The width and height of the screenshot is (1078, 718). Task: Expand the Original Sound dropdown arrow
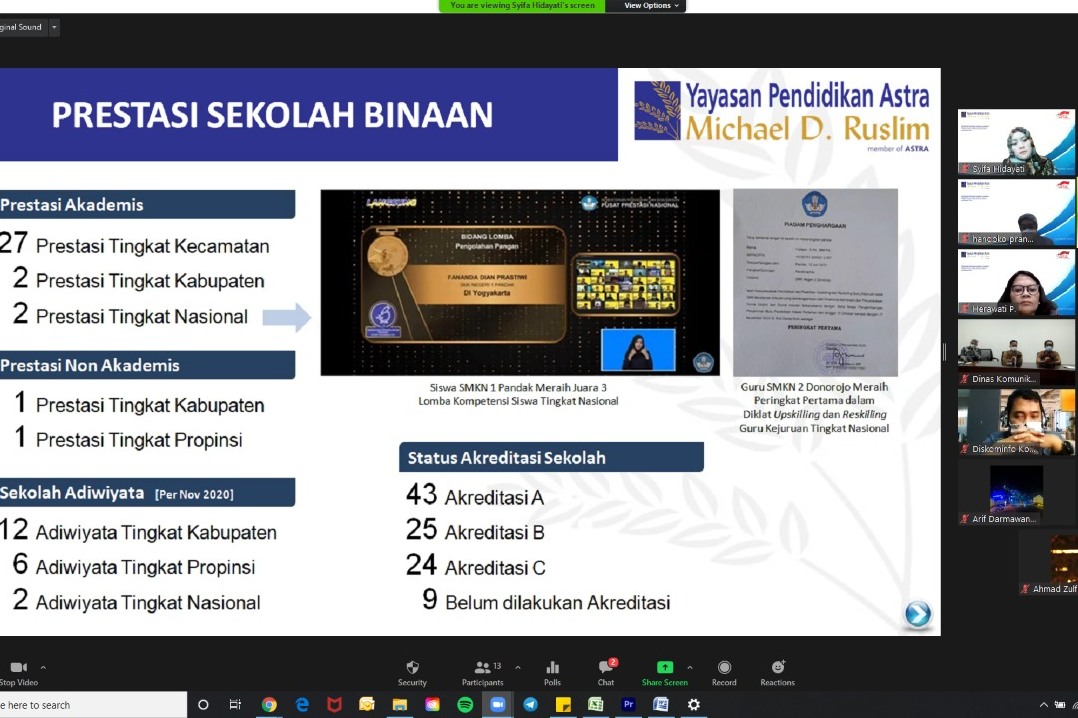pos(54,27)
